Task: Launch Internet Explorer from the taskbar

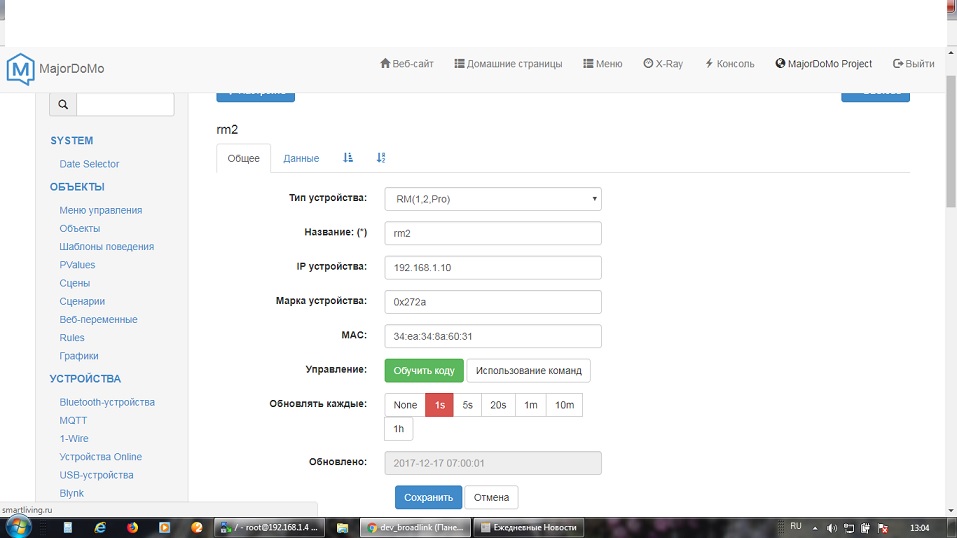Action: [x=100, y=528]
